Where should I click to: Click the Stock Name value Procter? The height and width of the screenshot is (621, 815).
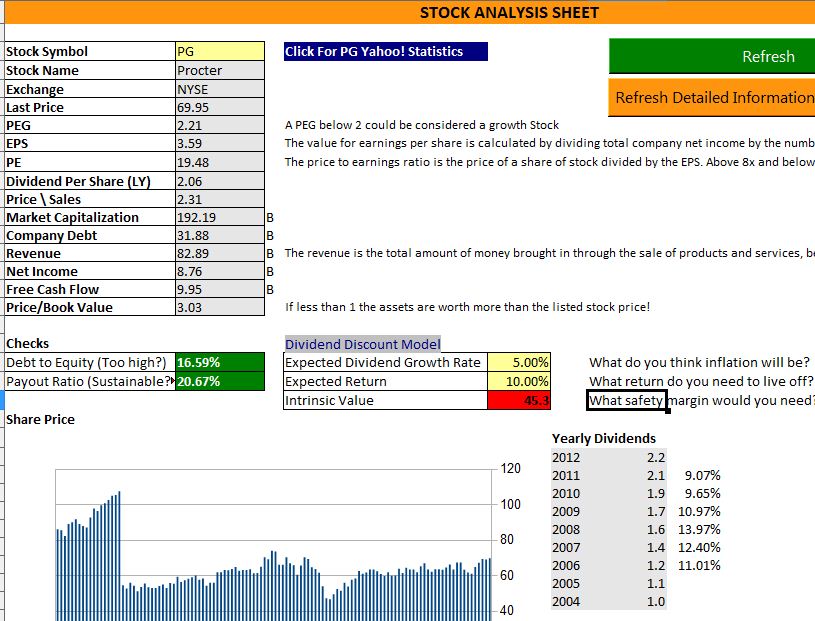[220, 70]
